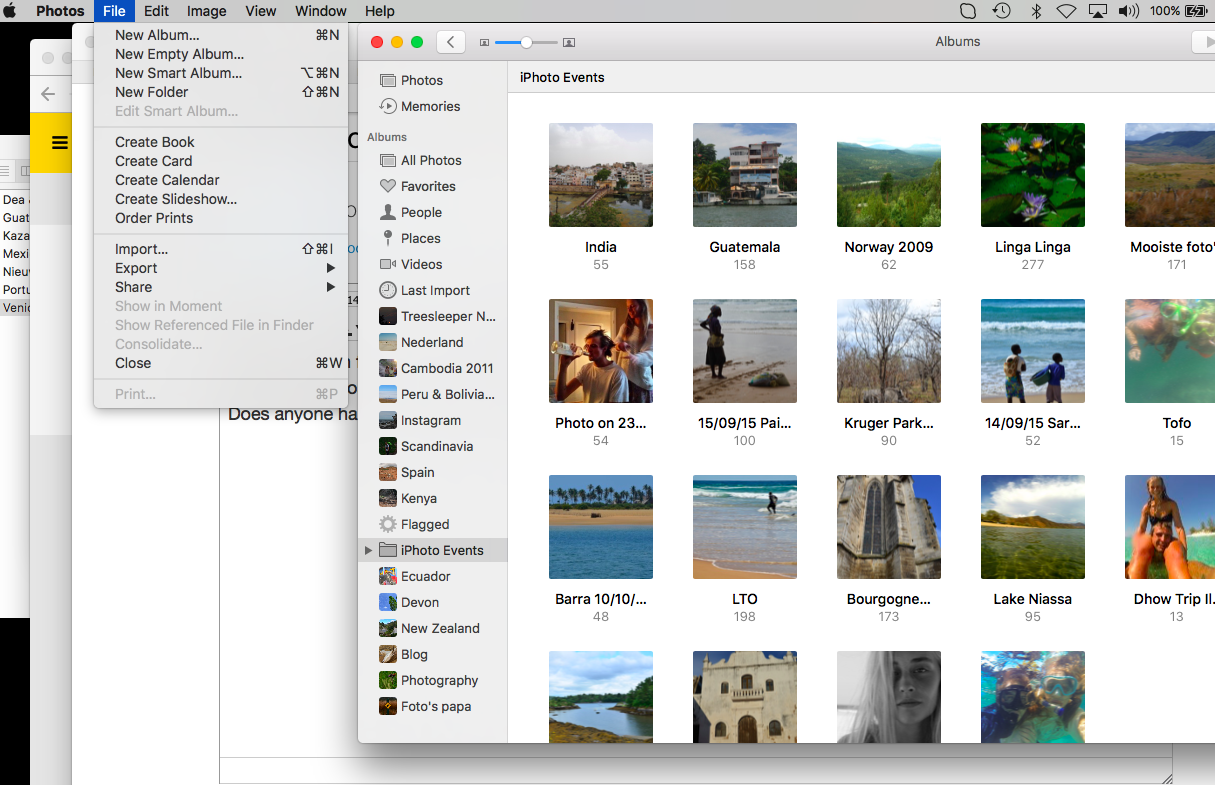Open the People album

click(421, 212)
